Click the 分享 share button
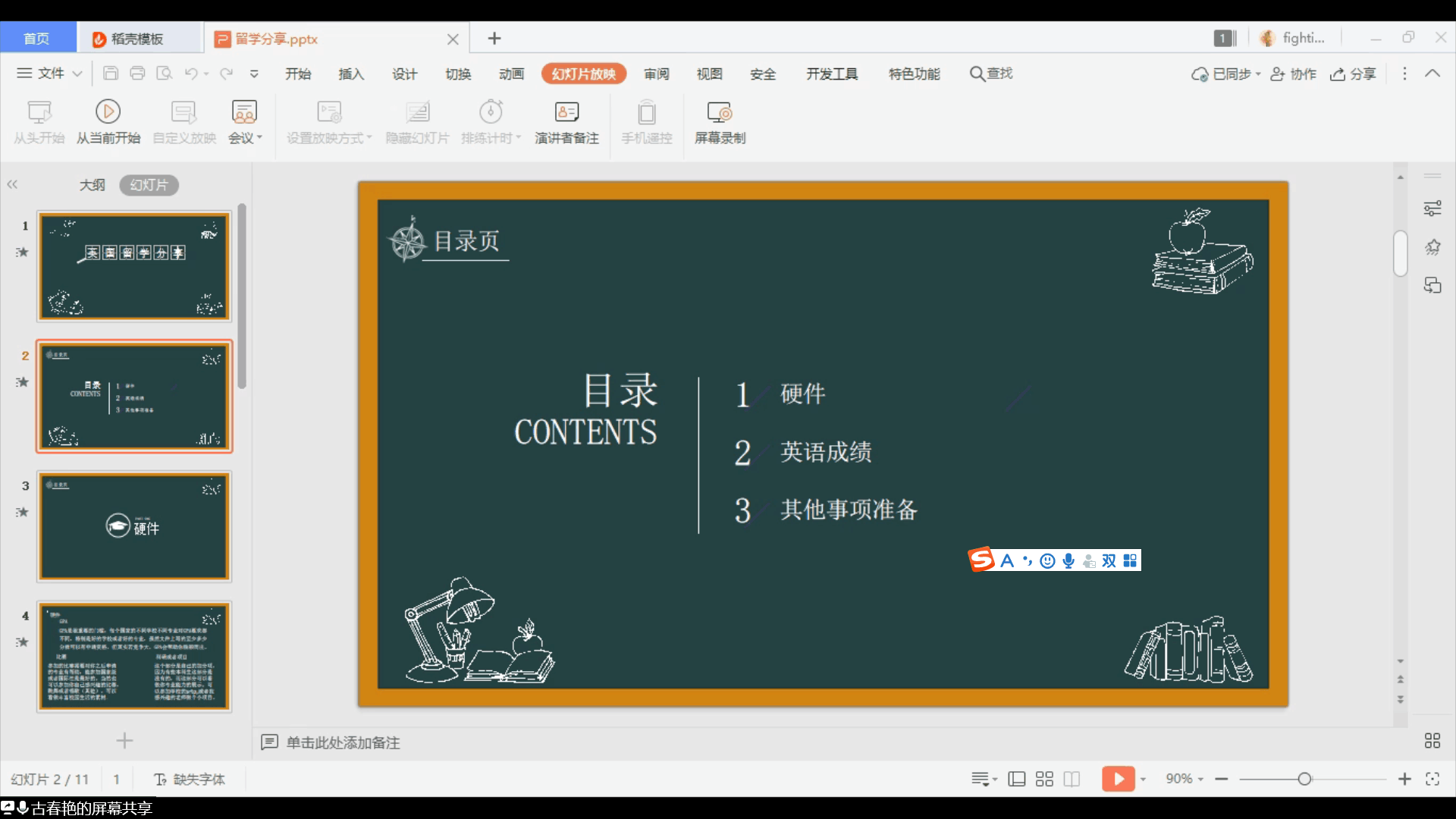Viewport: 1456px width, 819px height. coord(1354,74)
